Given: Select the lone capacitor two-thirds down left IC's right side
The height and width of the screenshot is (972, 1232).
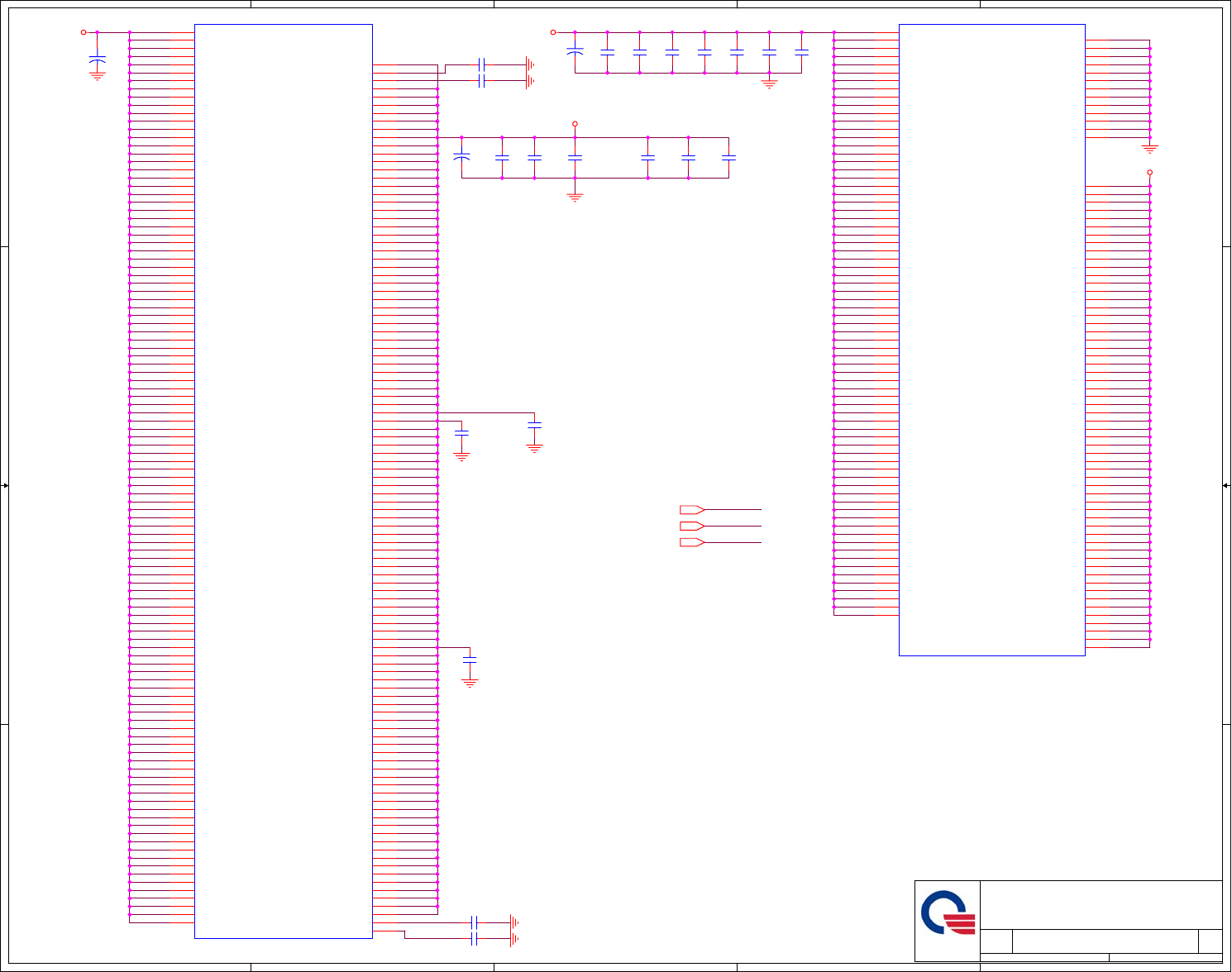Looking at the screenshot, I should pos(470,660).
